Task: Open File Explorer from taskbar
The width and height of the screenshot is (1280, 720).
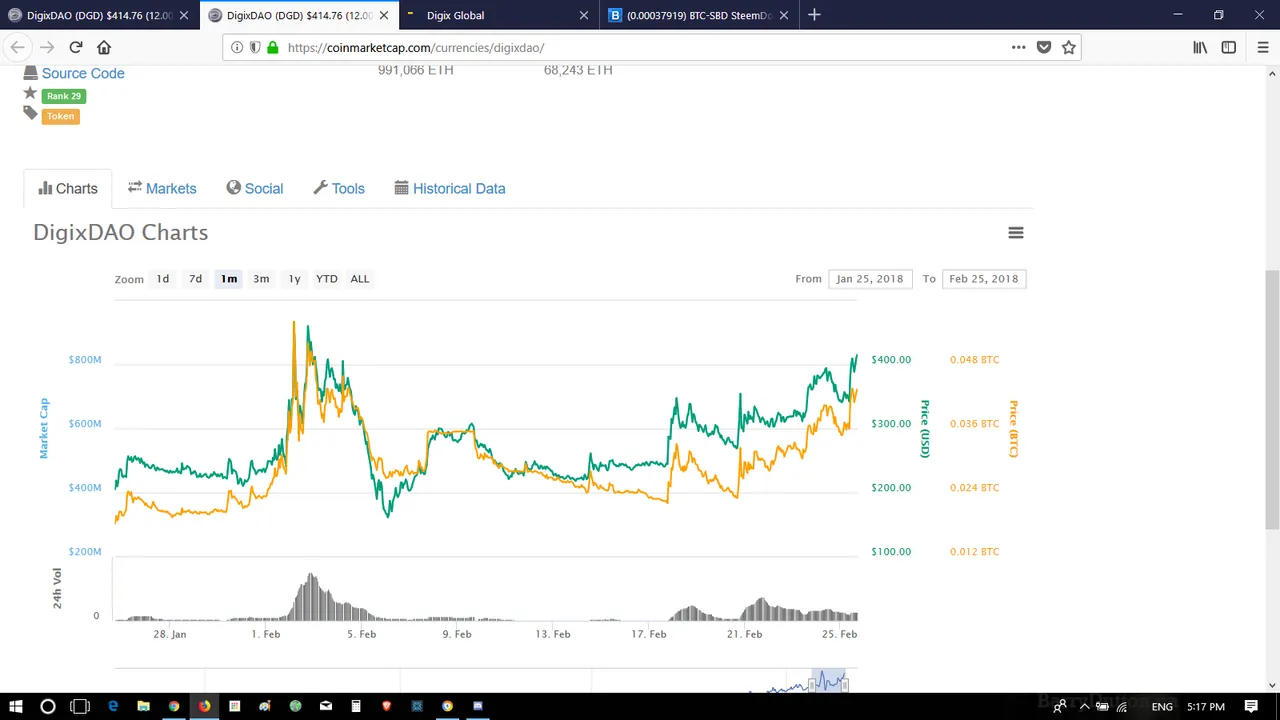Action: tap(143, 706)
